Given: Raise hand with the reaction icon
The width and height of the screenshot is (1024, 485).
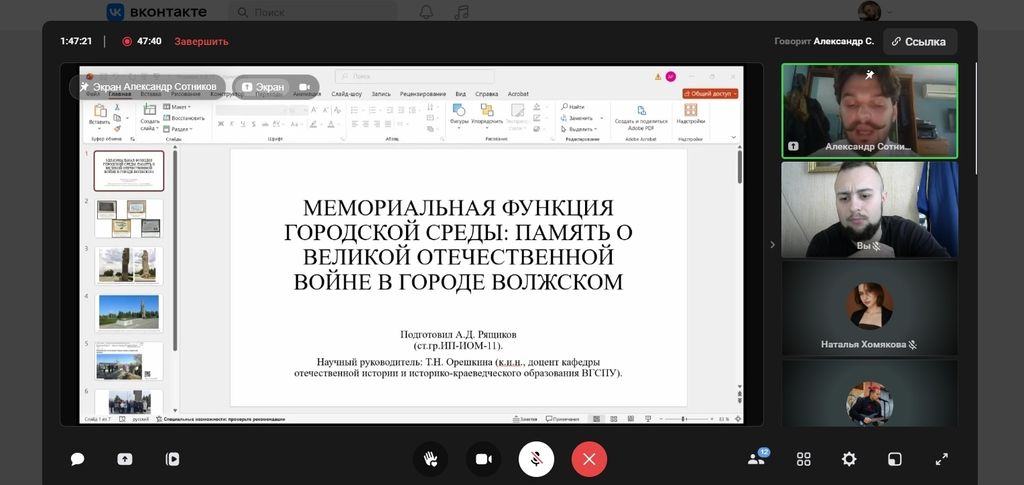Looking at the screenshot, I should click(430, 459).
